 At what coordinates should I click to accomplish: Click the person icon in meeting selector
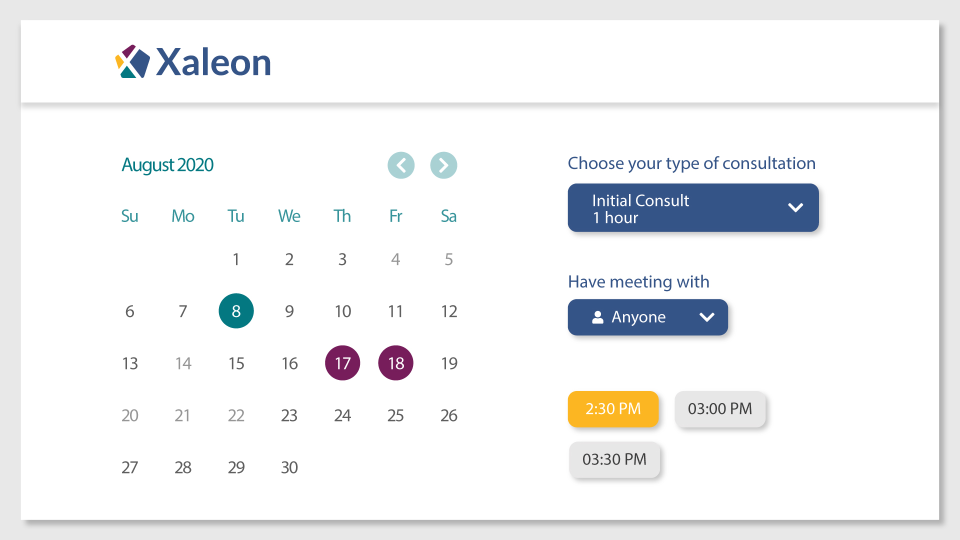tap(598, 317)
